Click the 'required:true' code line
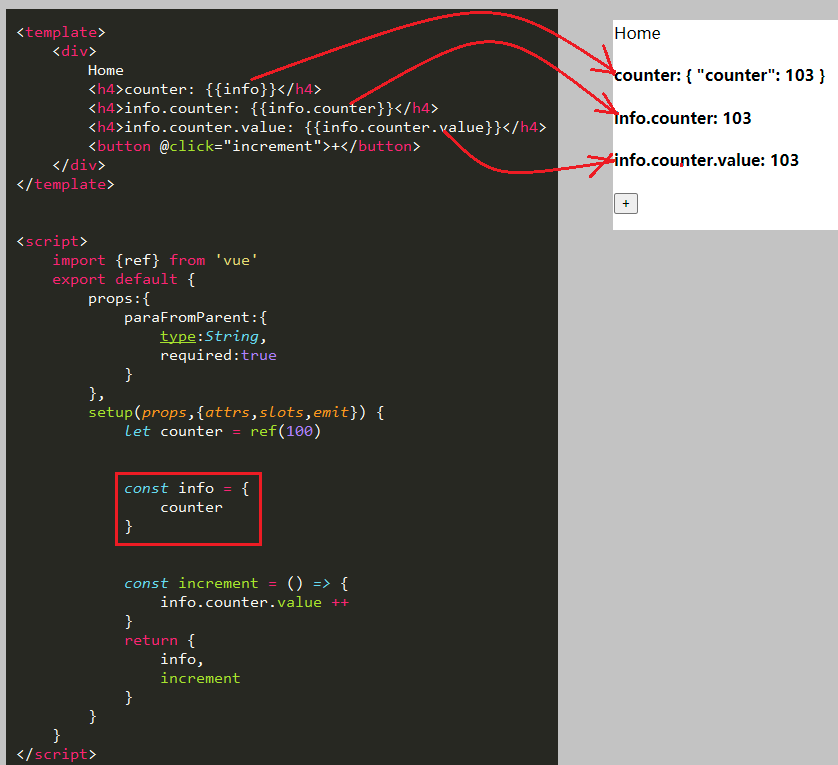 click(x=218, y=356)
